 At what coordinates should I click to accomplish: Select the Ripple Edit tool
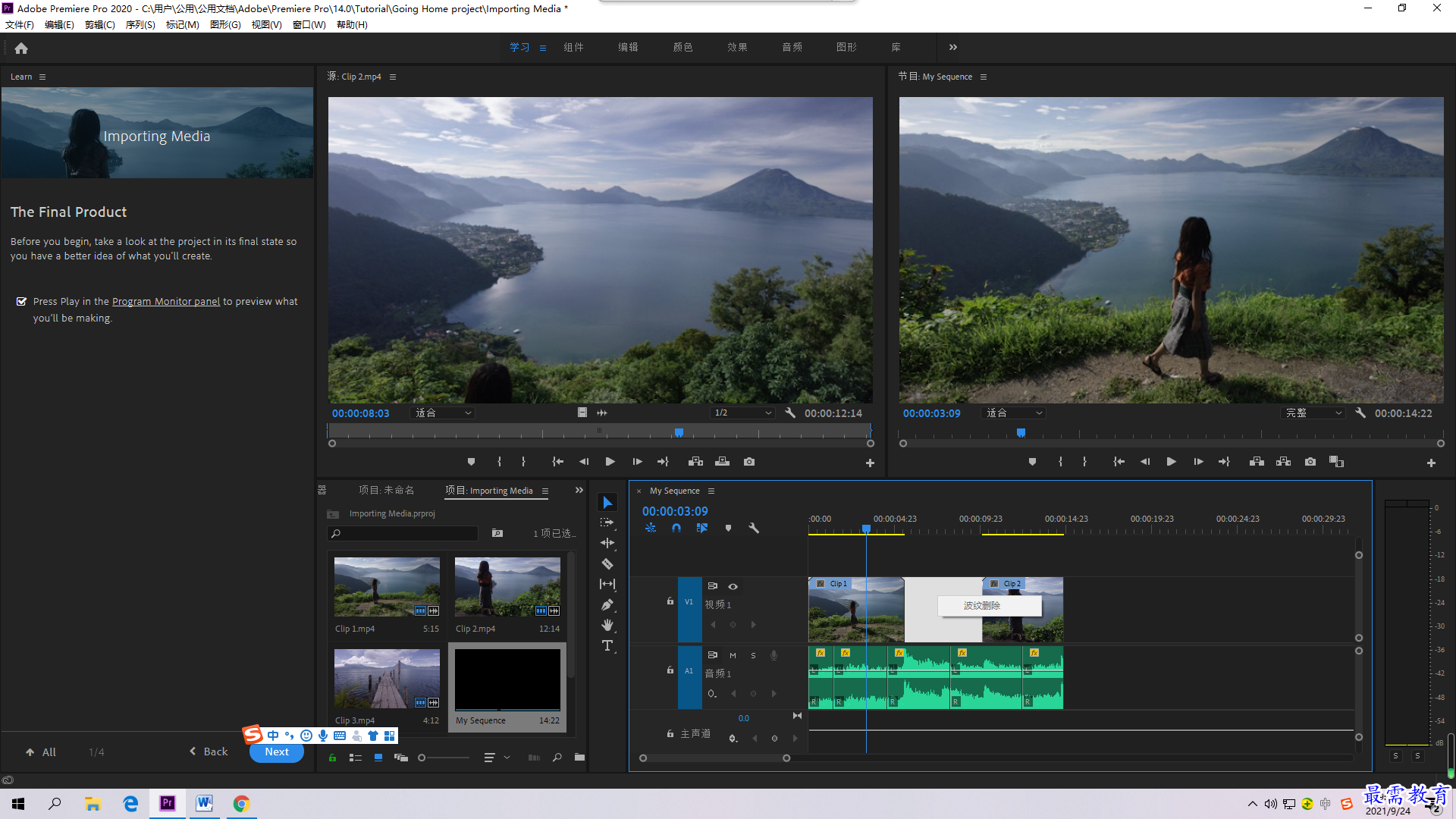607,543
